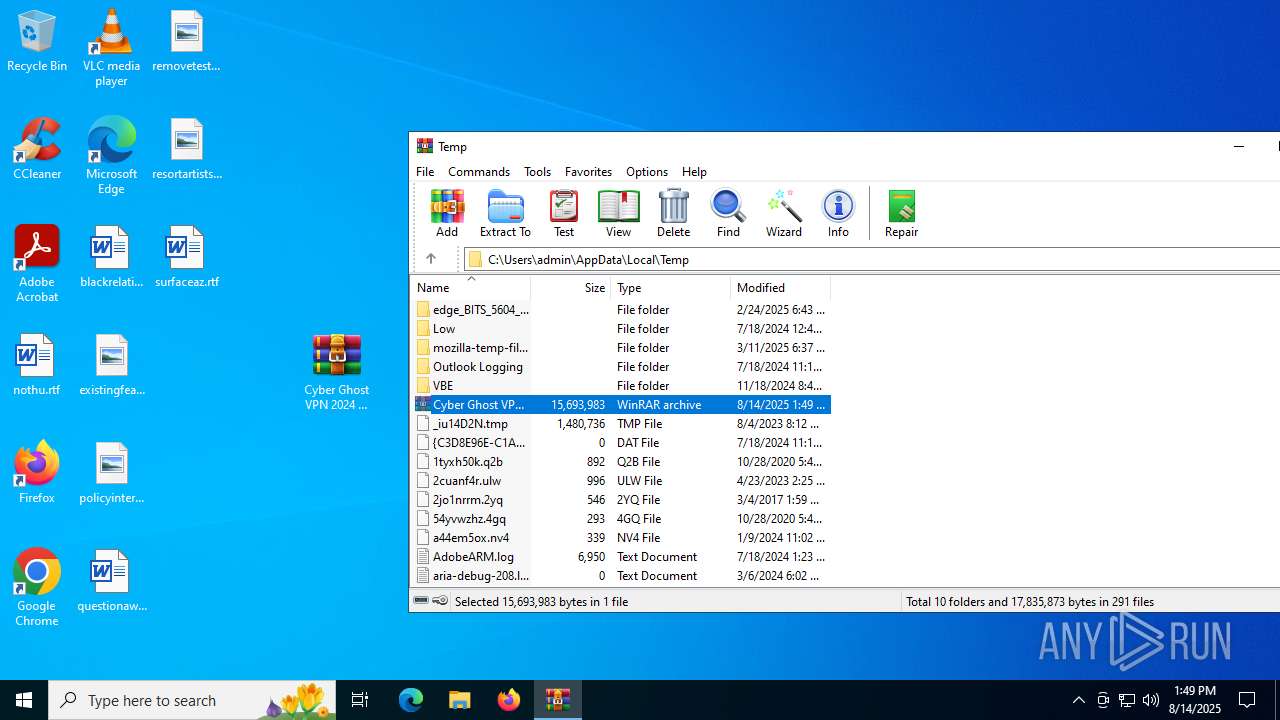1280x720 pixels.
Task: Select Cyber Ghost VPN 2024 desktop archive
Action: (337, 372)
